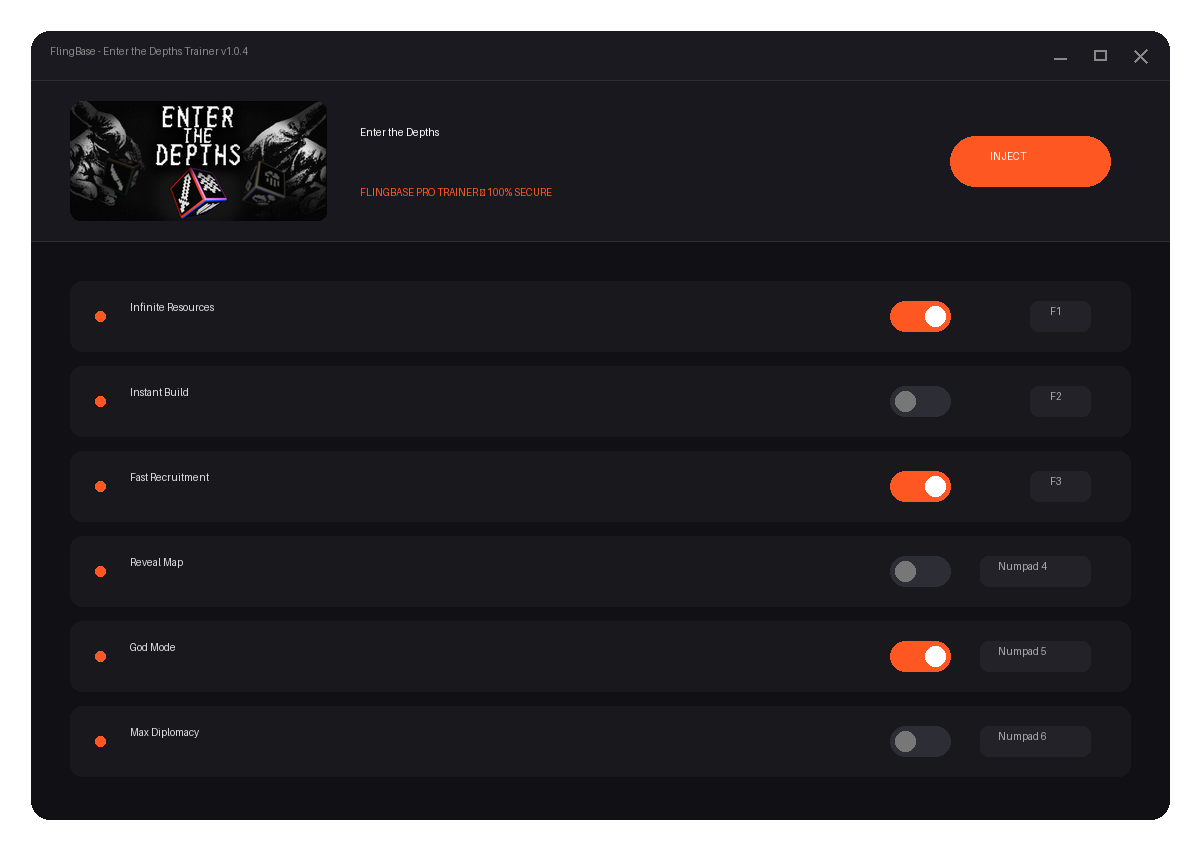
Task: Click the Numpad 6 hotkey box
Action: [1035, 741]
